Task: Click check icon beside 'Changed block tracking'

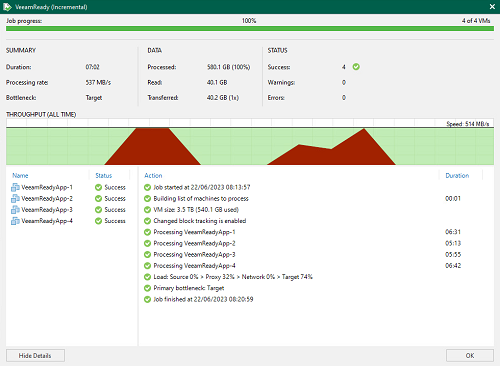Action: pyautogui.click(x=147, y=221)
